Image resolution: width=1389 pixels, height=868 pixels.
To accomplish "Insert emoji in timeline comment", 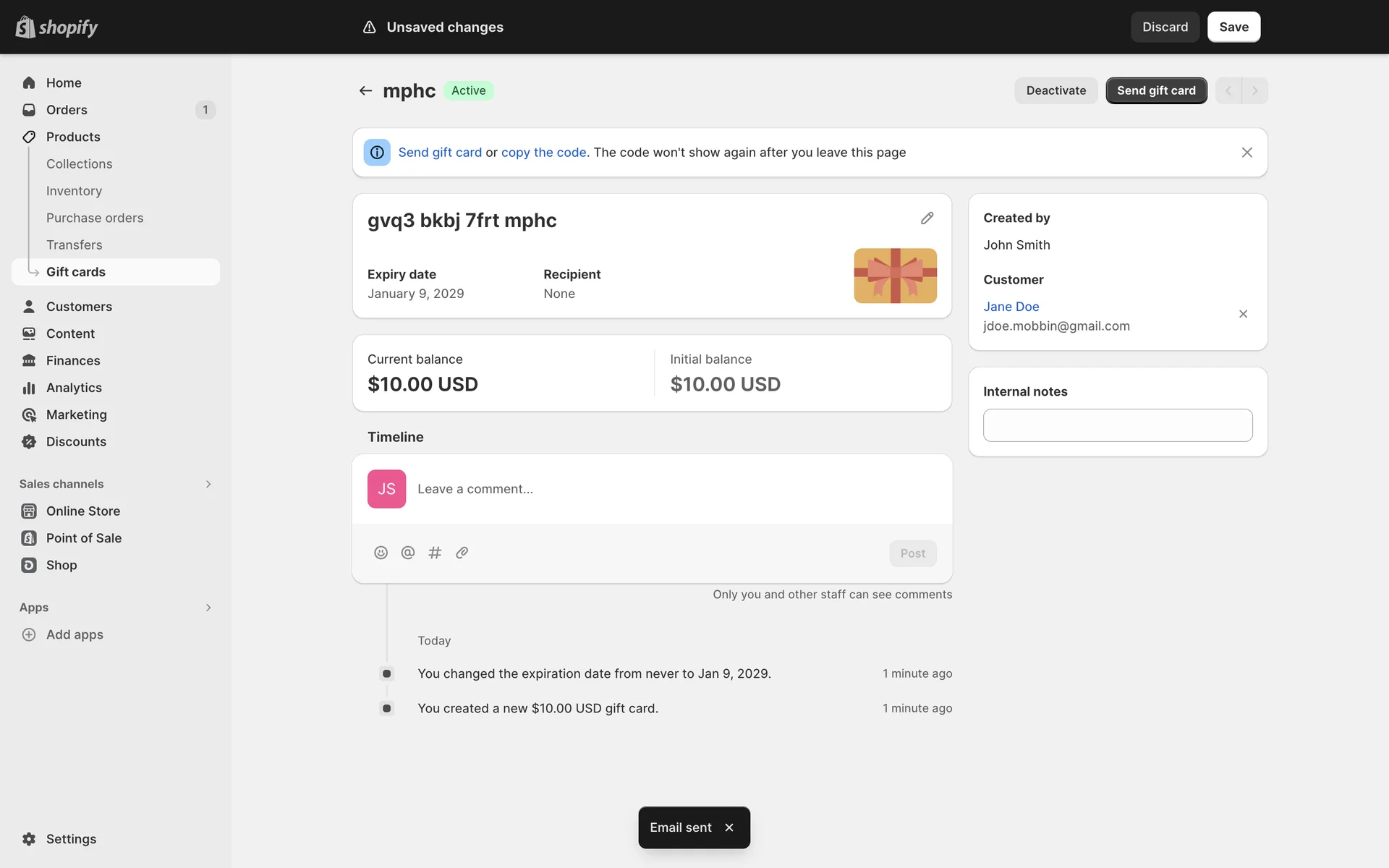I will [381, 553].
